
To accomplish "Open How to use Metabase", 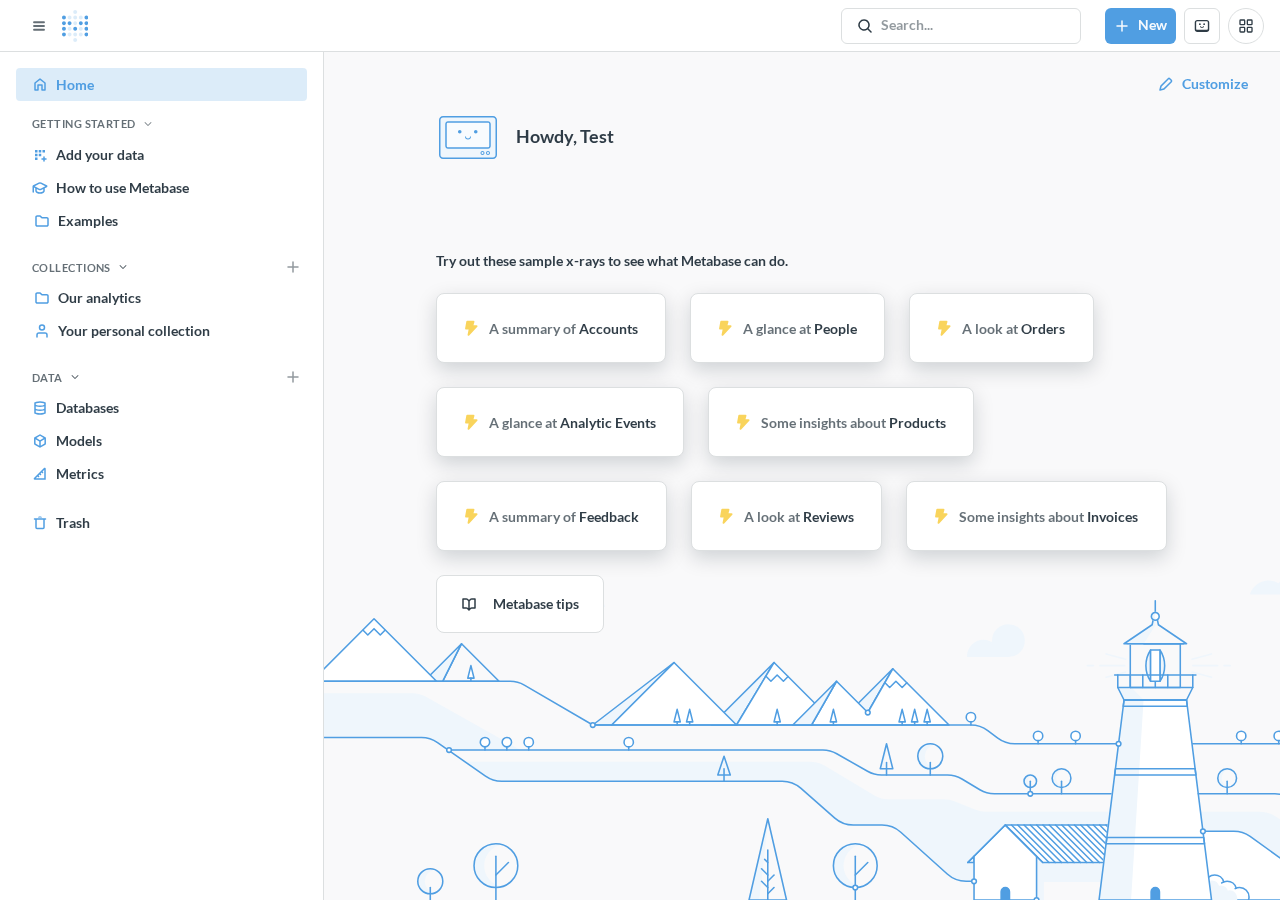I will [161, 188].
